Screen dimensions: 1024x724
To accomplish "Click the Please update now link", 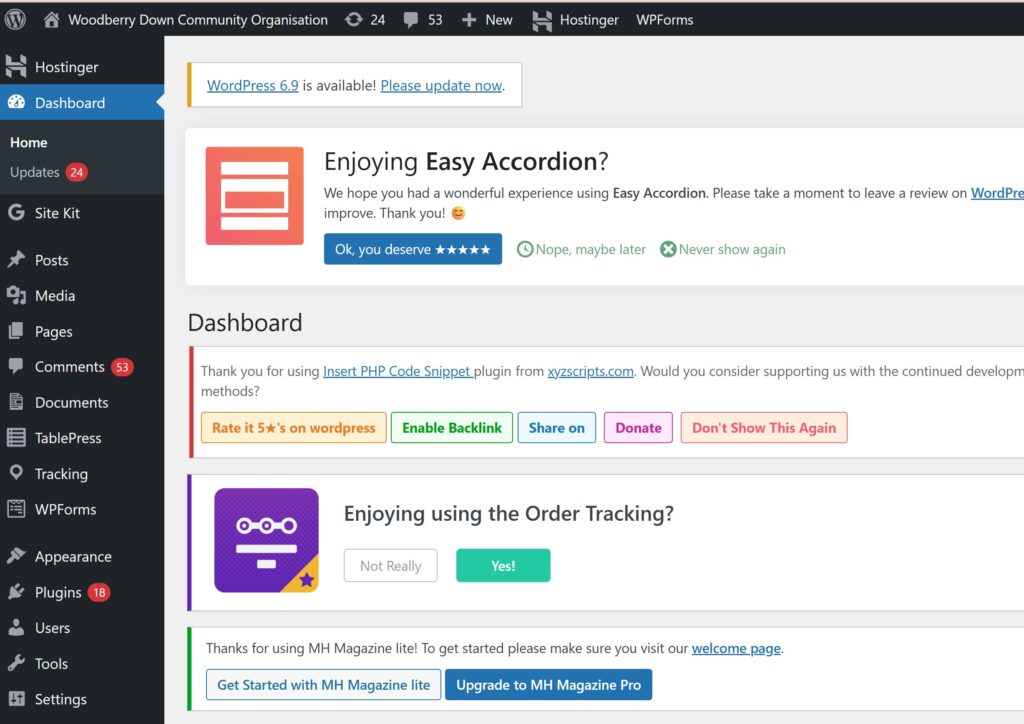I will tap(441, 86).
